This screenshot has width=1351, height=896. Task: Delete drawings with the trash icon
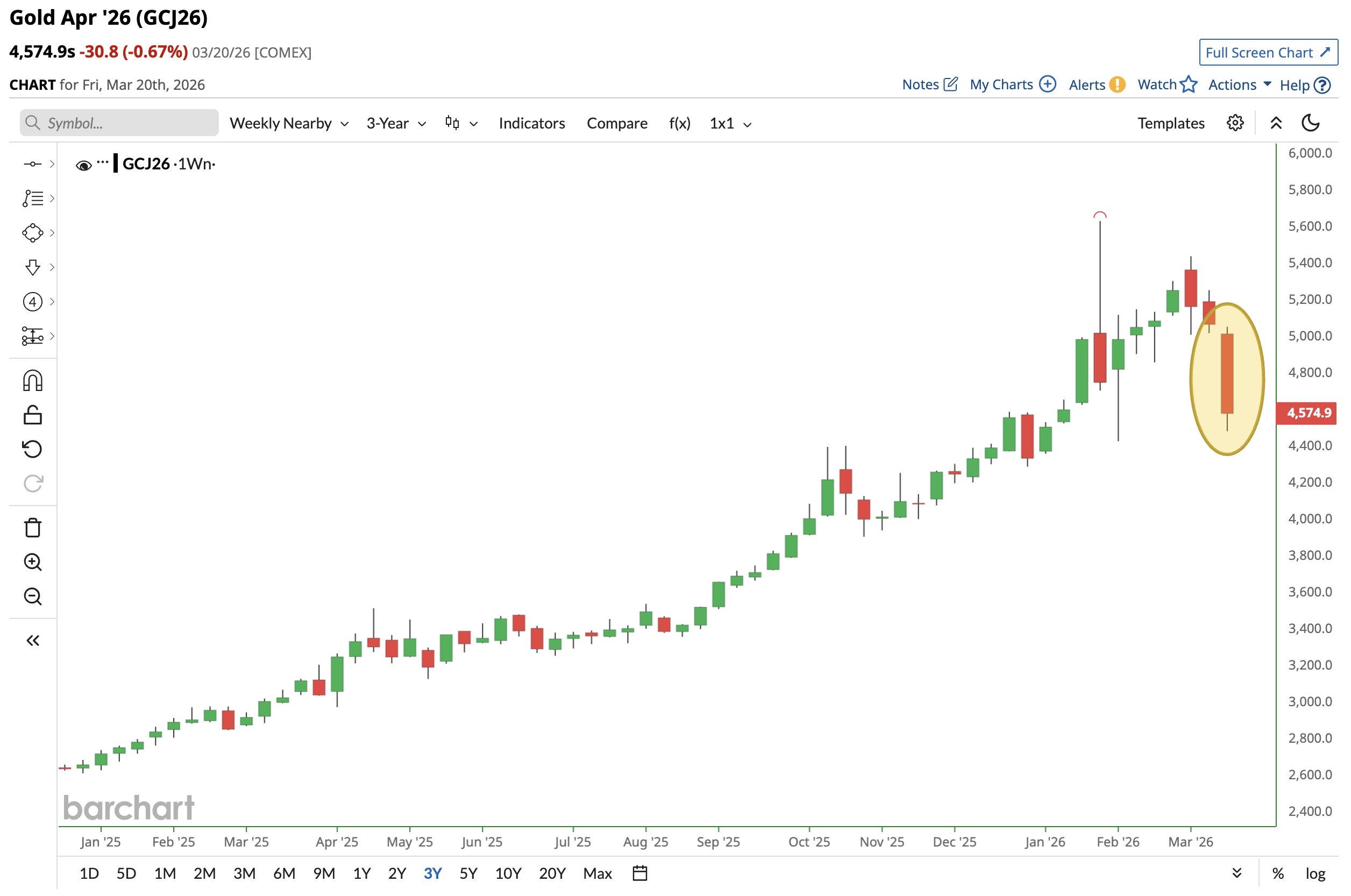(x=33, y=528)
